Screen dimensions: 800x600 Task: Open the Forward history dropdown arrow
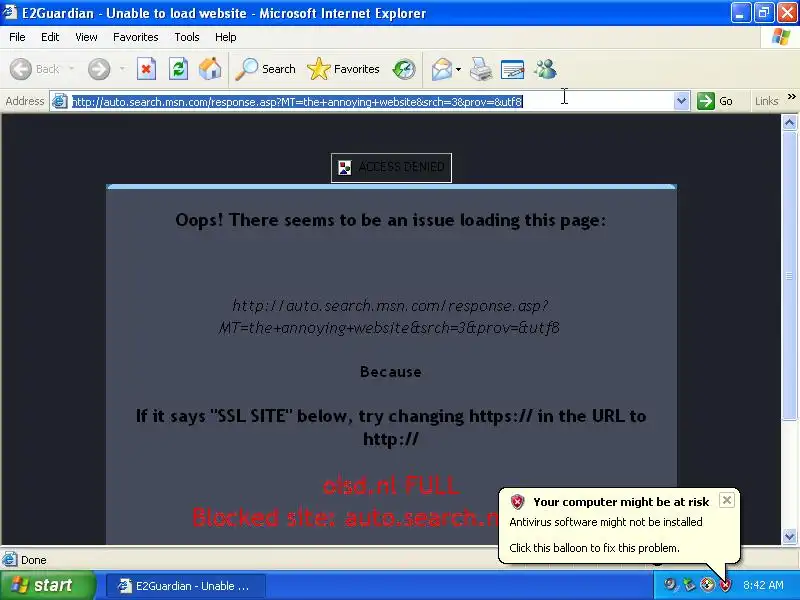point(122,69)
